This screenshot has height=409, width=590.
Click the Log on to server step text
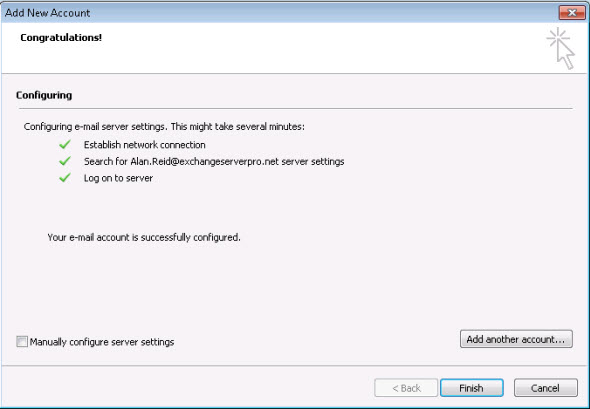pos(118,178)
